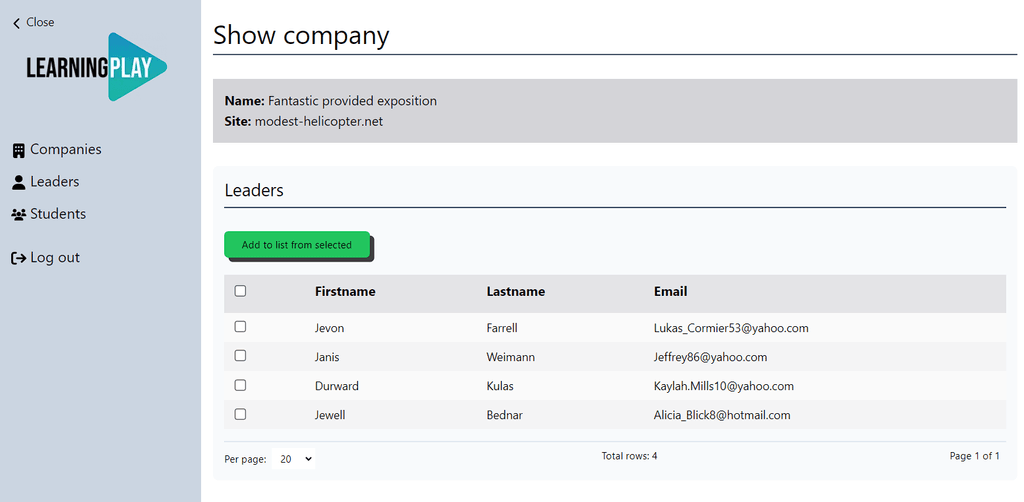This screenshot has width=1024, height=502.
Task: Click the Email column header
Action: [670, 292]
